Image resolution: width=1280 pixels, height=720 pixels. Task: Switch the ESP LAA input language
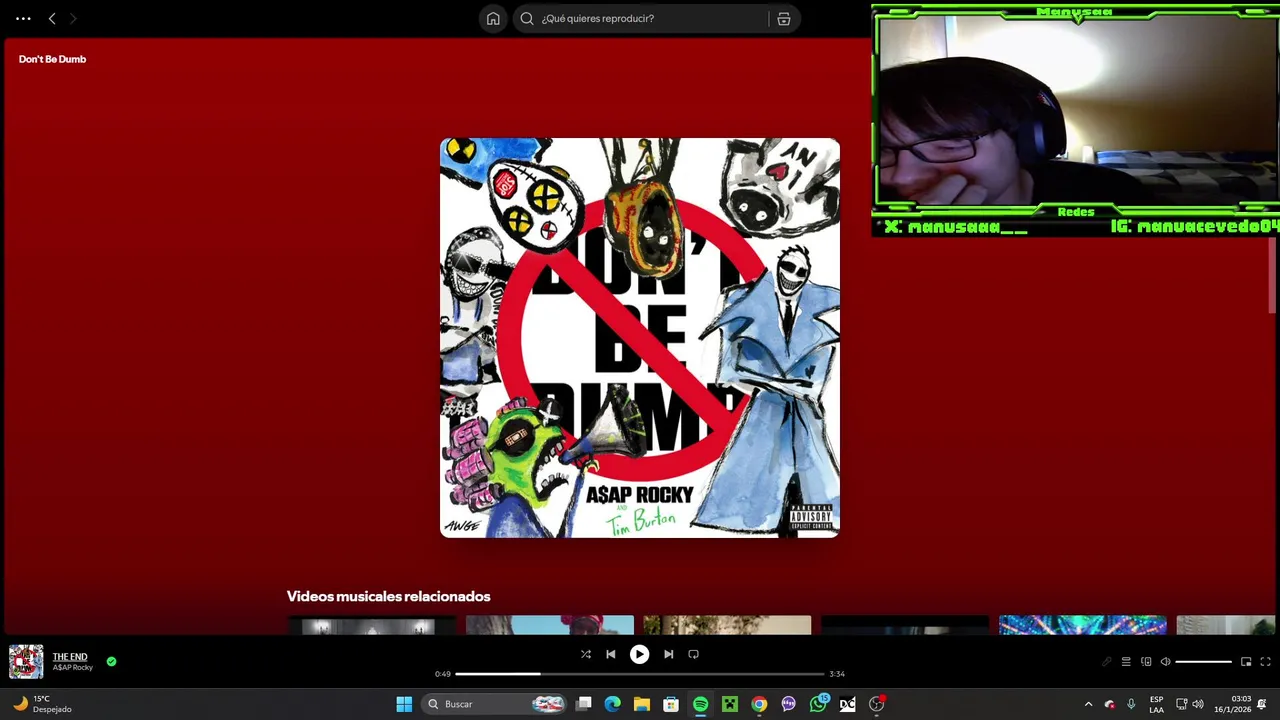pos(1156,704)
